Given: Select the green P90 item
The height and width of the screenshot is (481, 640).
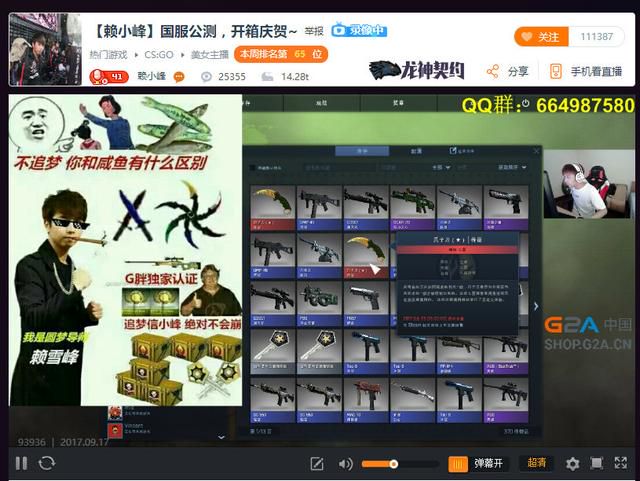Looking at the screenshot, I should (319, 303).
